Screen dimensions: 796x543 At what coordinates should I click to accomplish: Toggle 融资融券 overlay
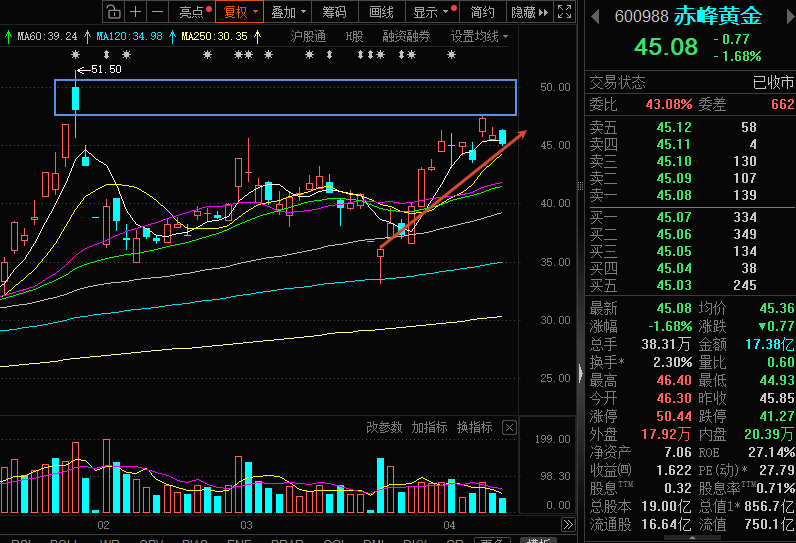(x=406, y=37)
